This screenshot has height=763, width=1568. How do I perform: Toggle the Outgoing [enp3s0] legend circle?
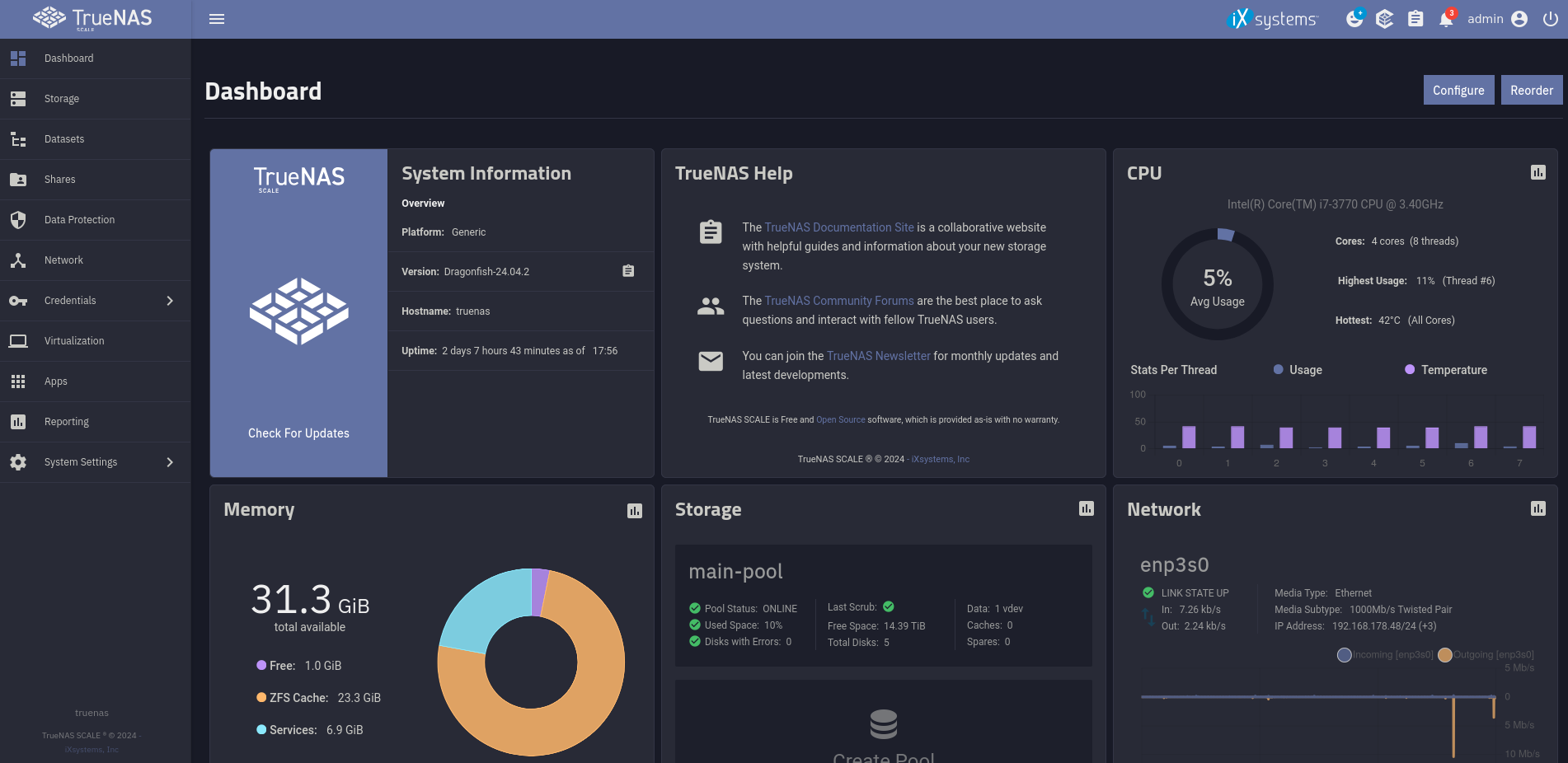(x=1445, y=655)
